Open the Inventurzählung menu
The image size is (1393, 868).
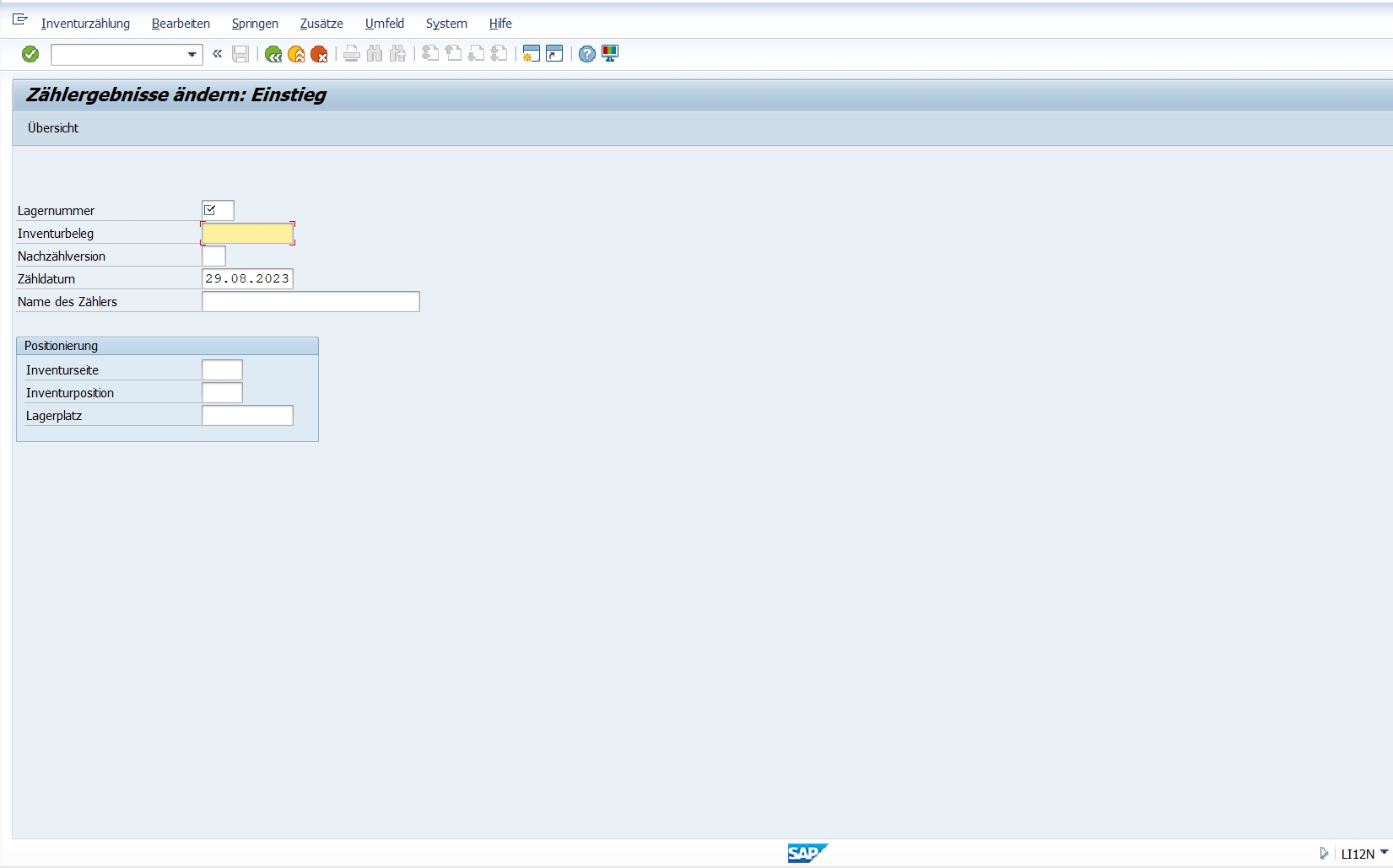click(86, 24)
